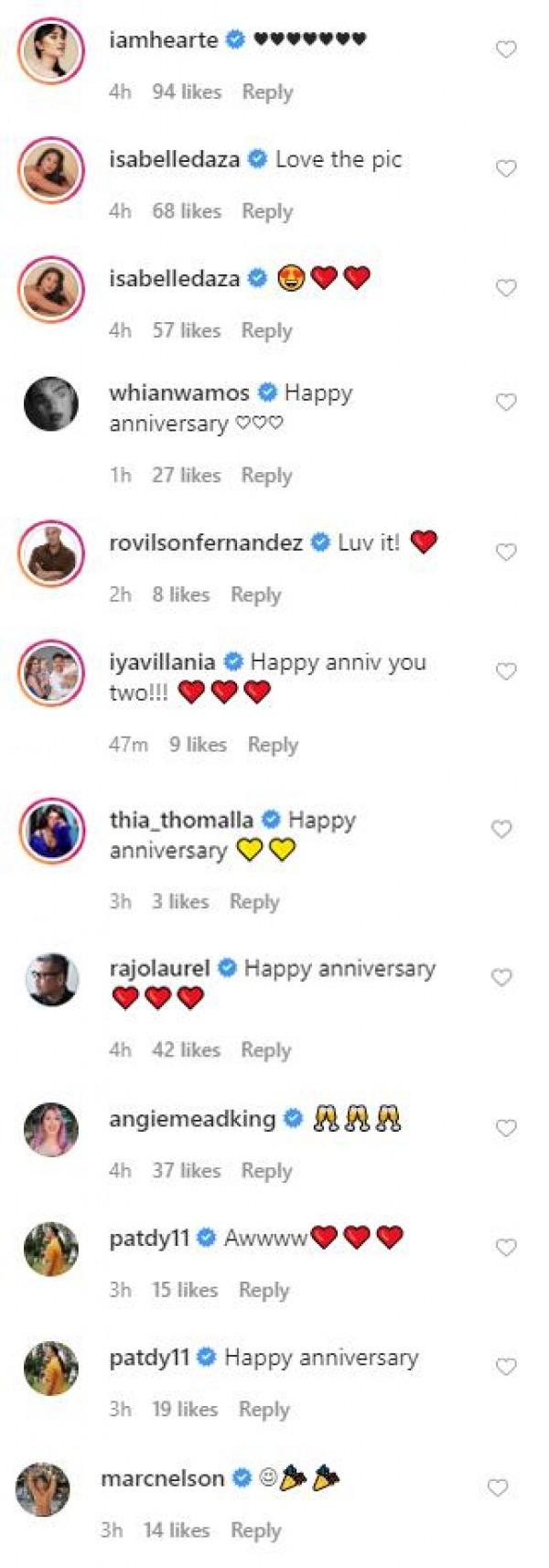Tap heart icon on whianwamos's comment

coord(506,403)
